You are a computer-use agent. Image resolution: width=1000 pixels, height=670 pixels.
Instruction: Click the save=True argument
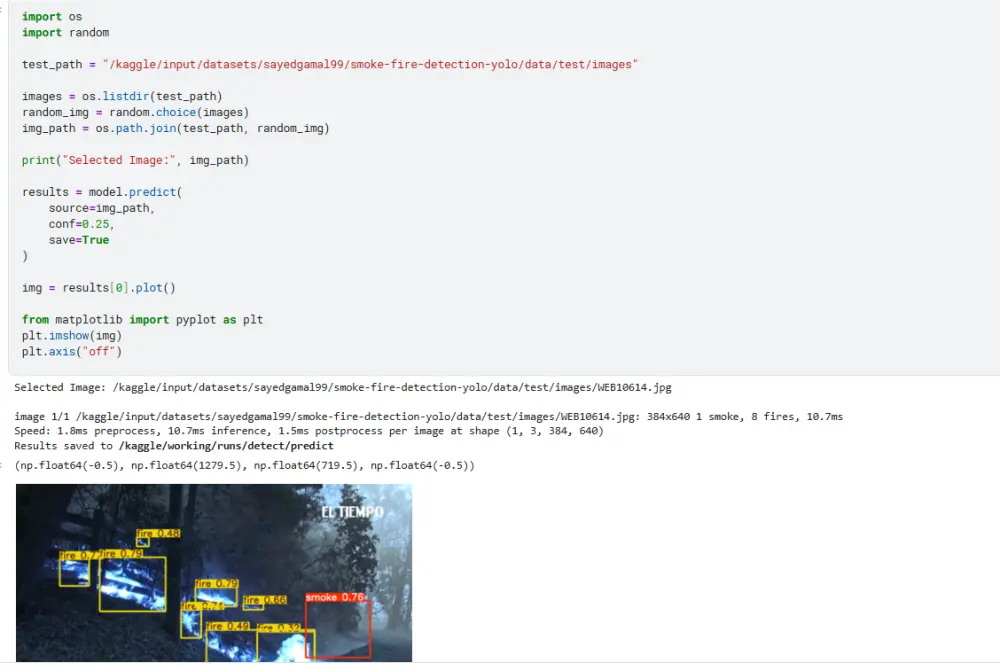78,240
